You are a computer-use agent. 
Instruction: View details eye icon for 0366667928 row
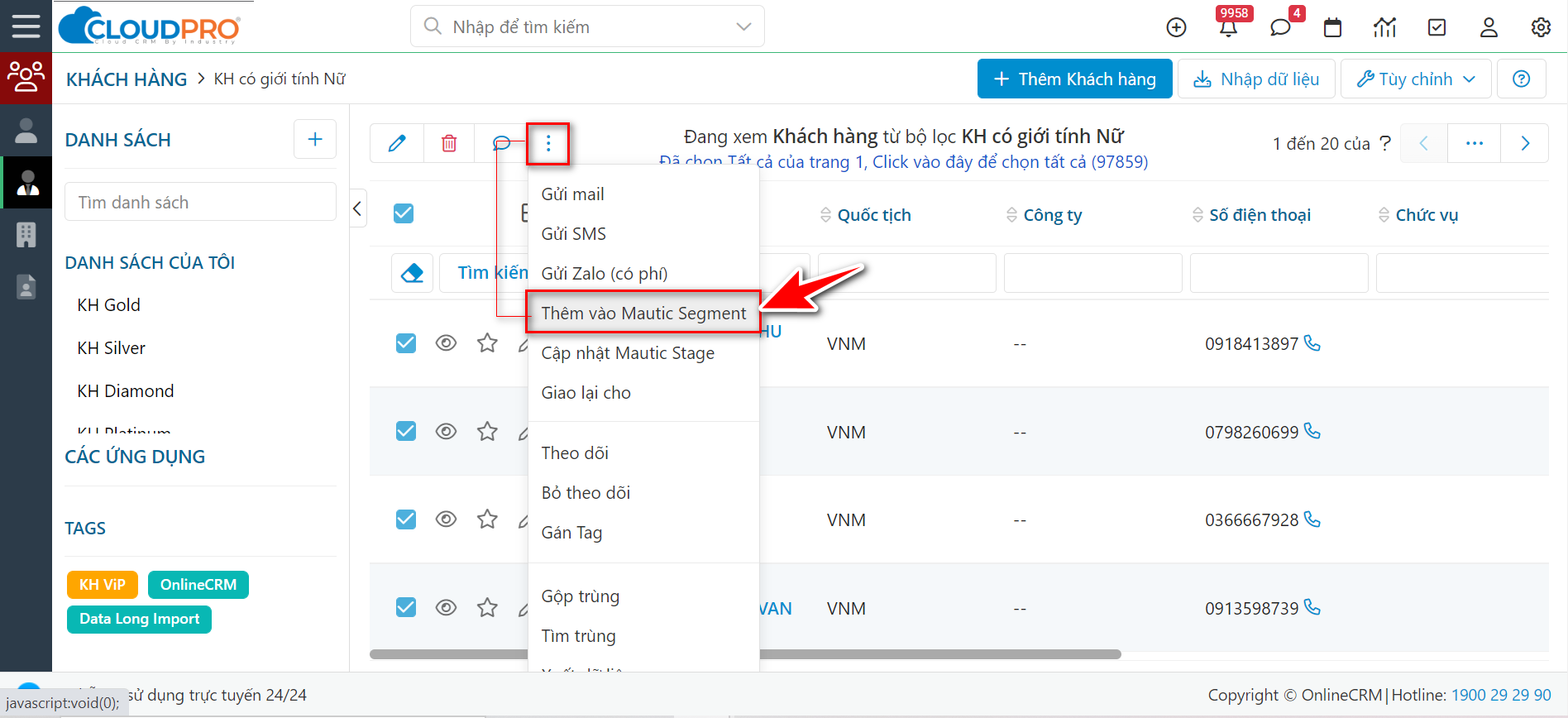tap(446, 519)
